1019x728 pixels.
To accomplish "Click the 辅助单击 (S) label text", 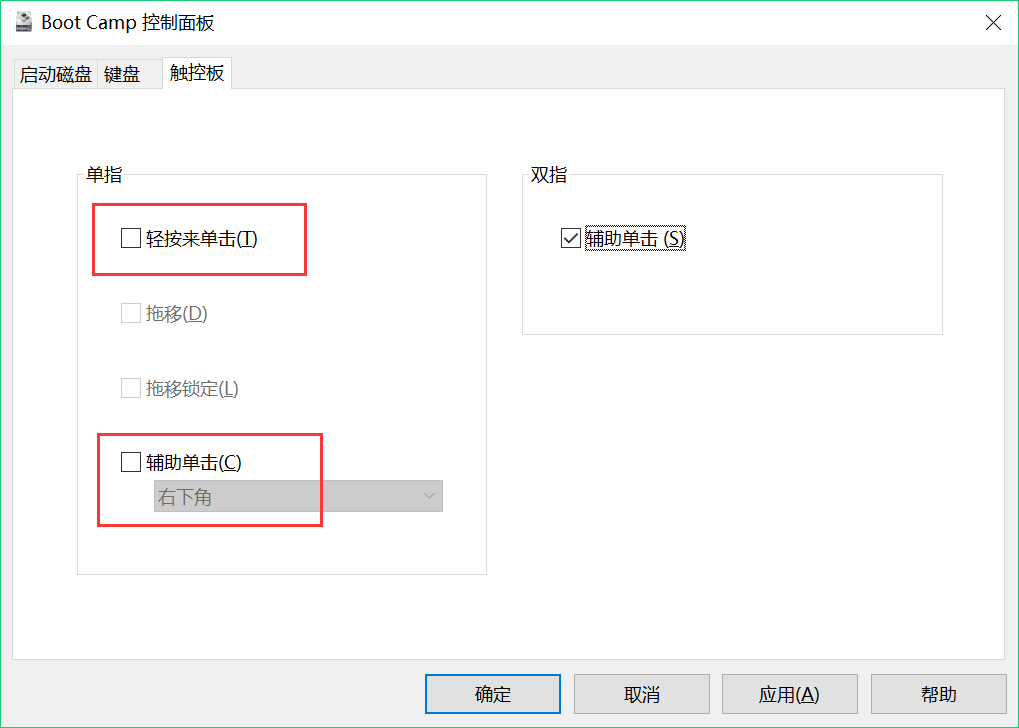I will 635,239.
